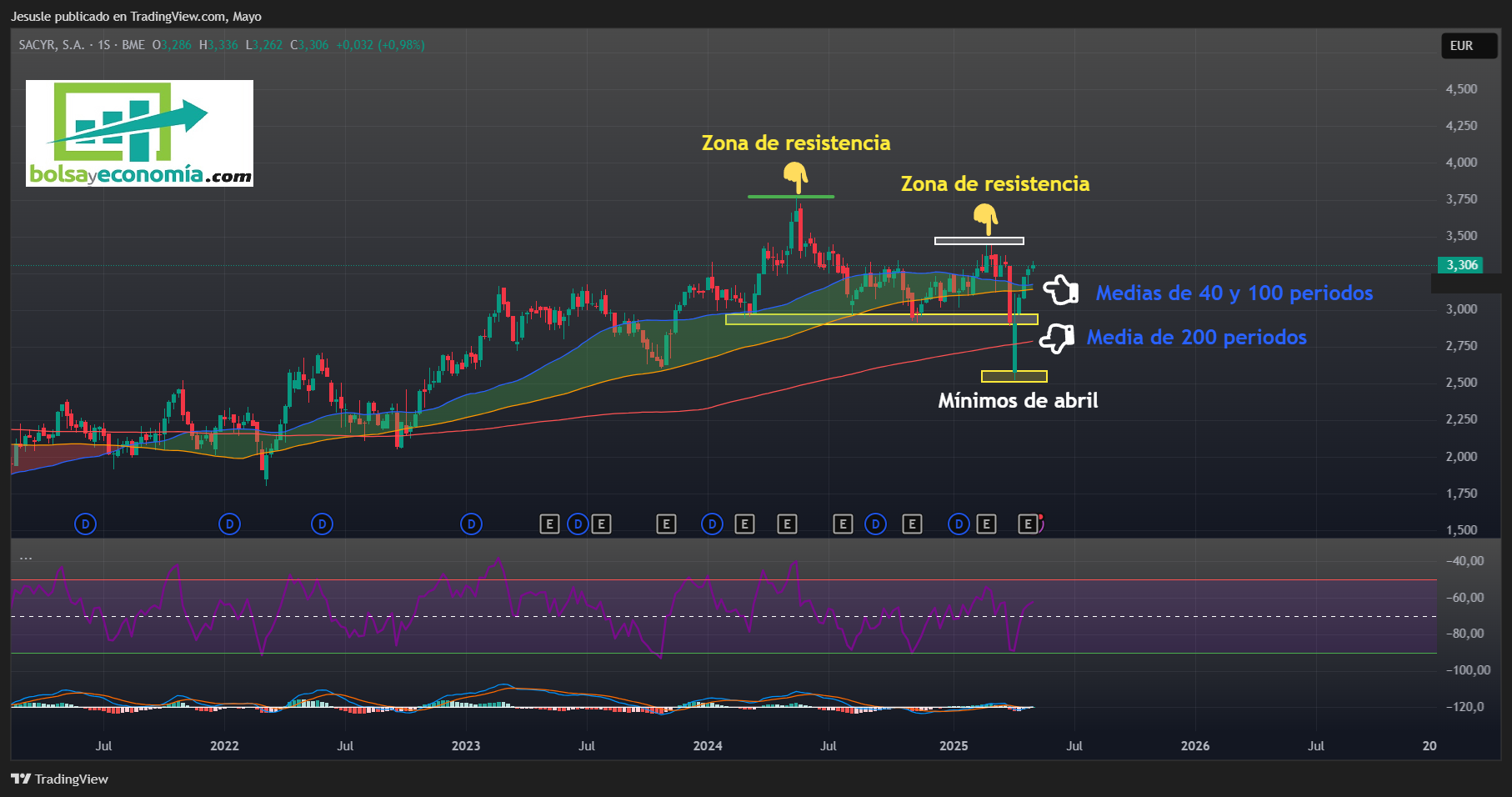Click the yellow pointing hand above the 2024 peak
The width and height of the screenshot is (1512, 797).
(x=796, y=177)
